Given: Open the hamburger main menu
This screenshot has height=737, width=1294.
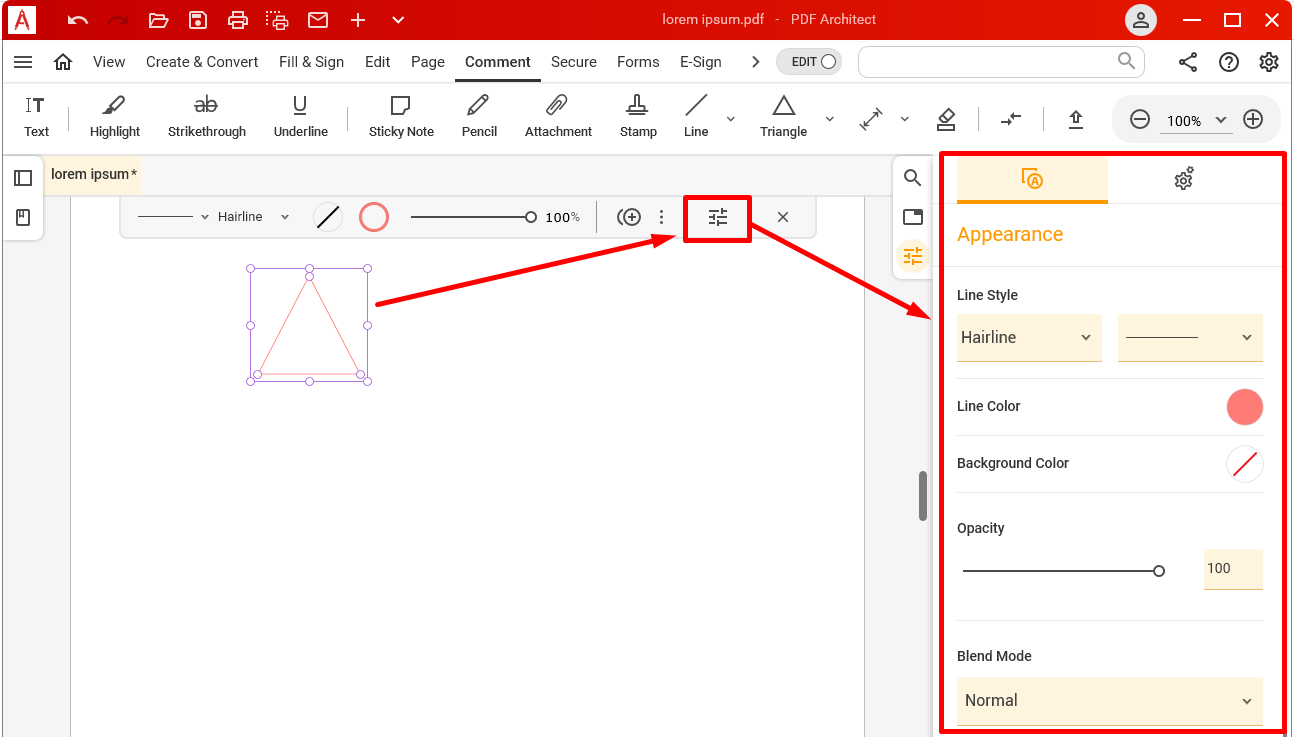Looking at the screenshot, I should pyautogui.click(x=23, y=62).
